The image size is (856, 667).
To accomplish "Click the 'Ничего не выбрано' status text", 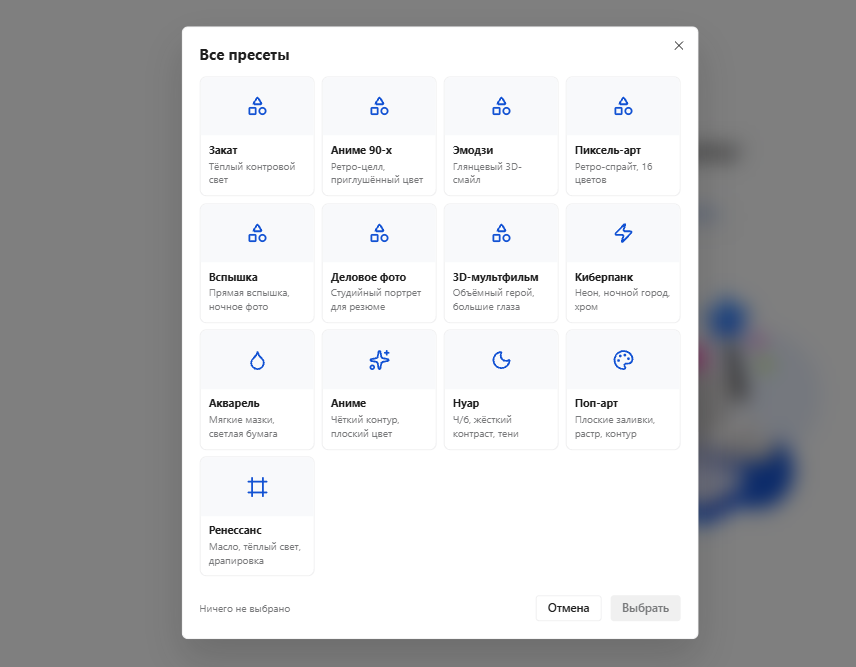I will click(245, 609).
